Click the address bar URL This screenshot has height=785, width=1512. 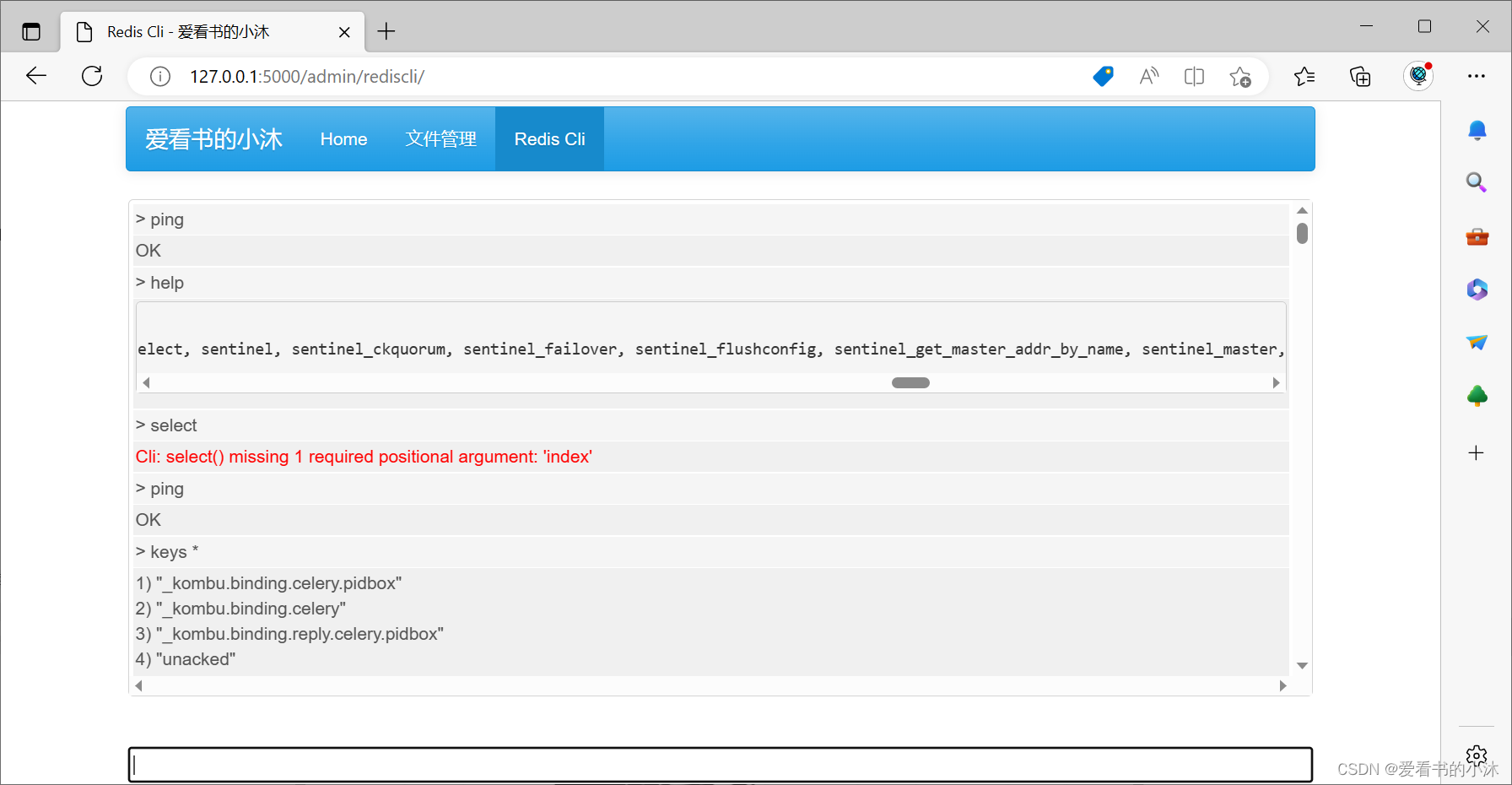(x=307, y=77)
